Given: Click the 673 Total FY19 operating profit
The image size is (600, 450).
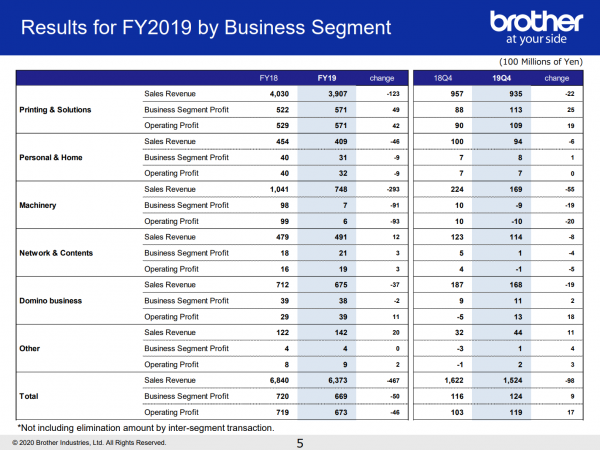Looking at the screenshot, I should (x=341, y=412).
